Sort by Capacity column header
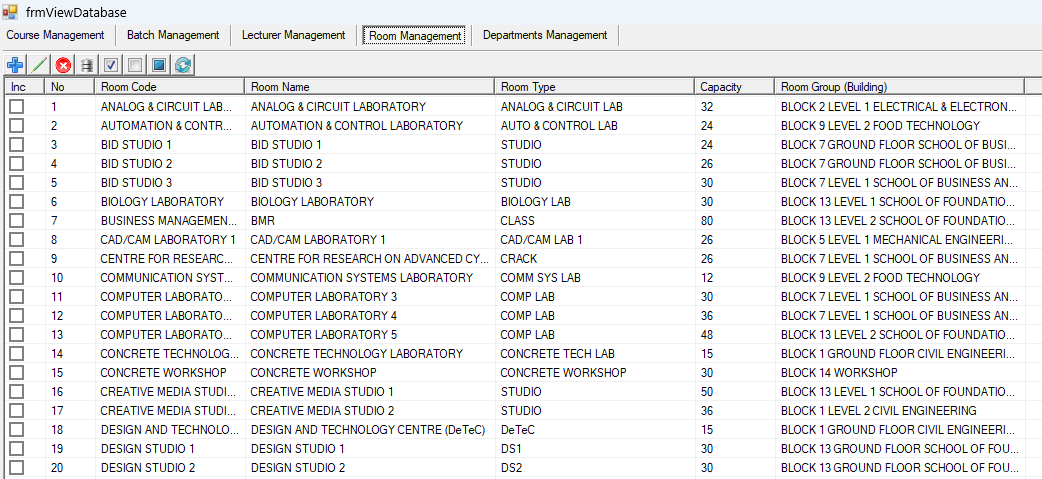Image resolution: width=1042 pixels, height=479 pixels. (734, 87)
